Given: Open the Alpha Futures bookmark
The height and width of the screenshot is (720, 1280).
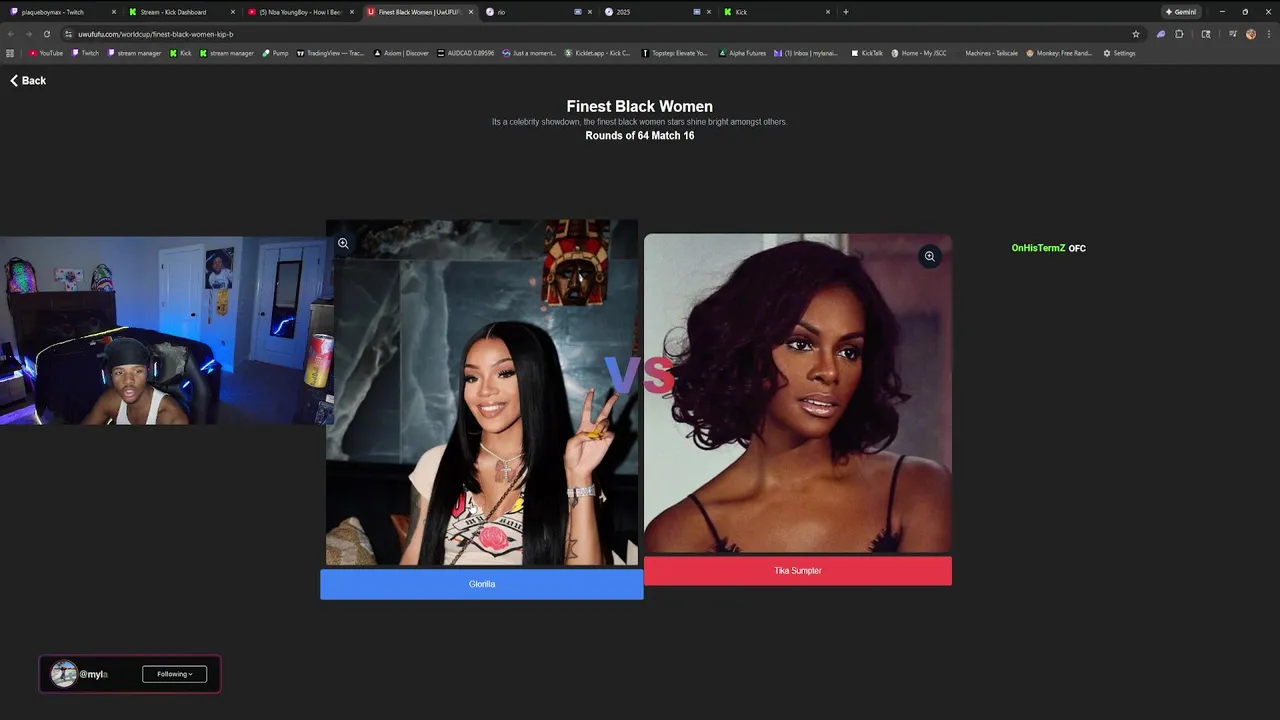Looking at the screenshot, I should click(x=742, y=53).
